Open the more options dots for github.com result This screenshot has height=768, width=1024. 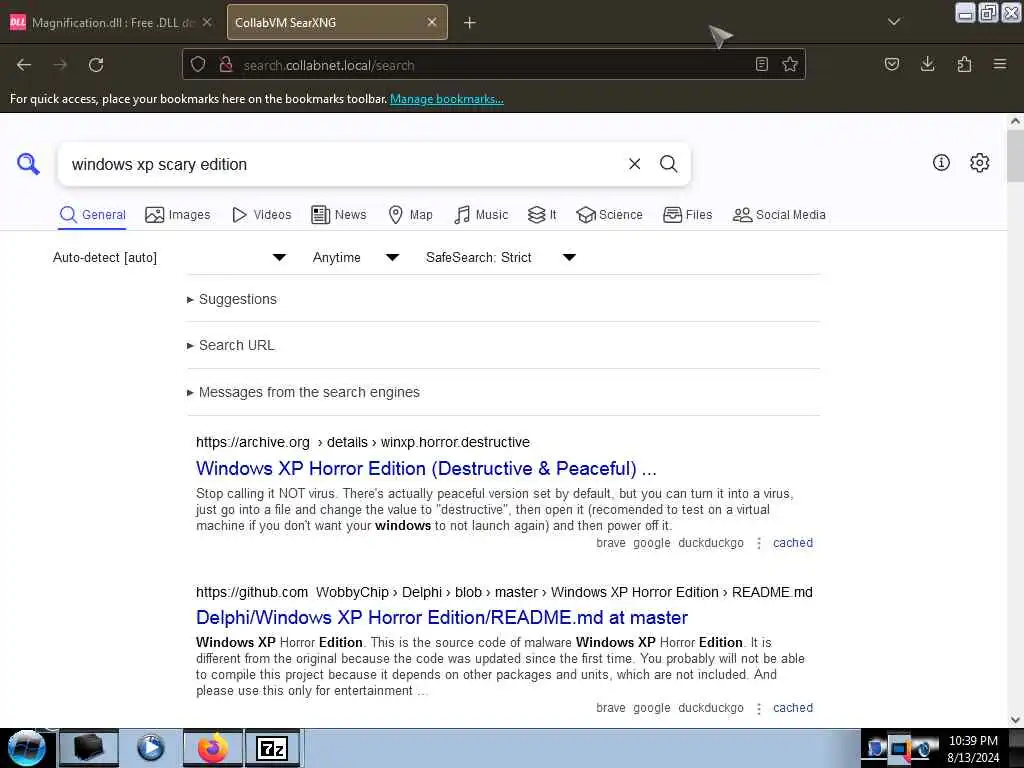point(758,709)
